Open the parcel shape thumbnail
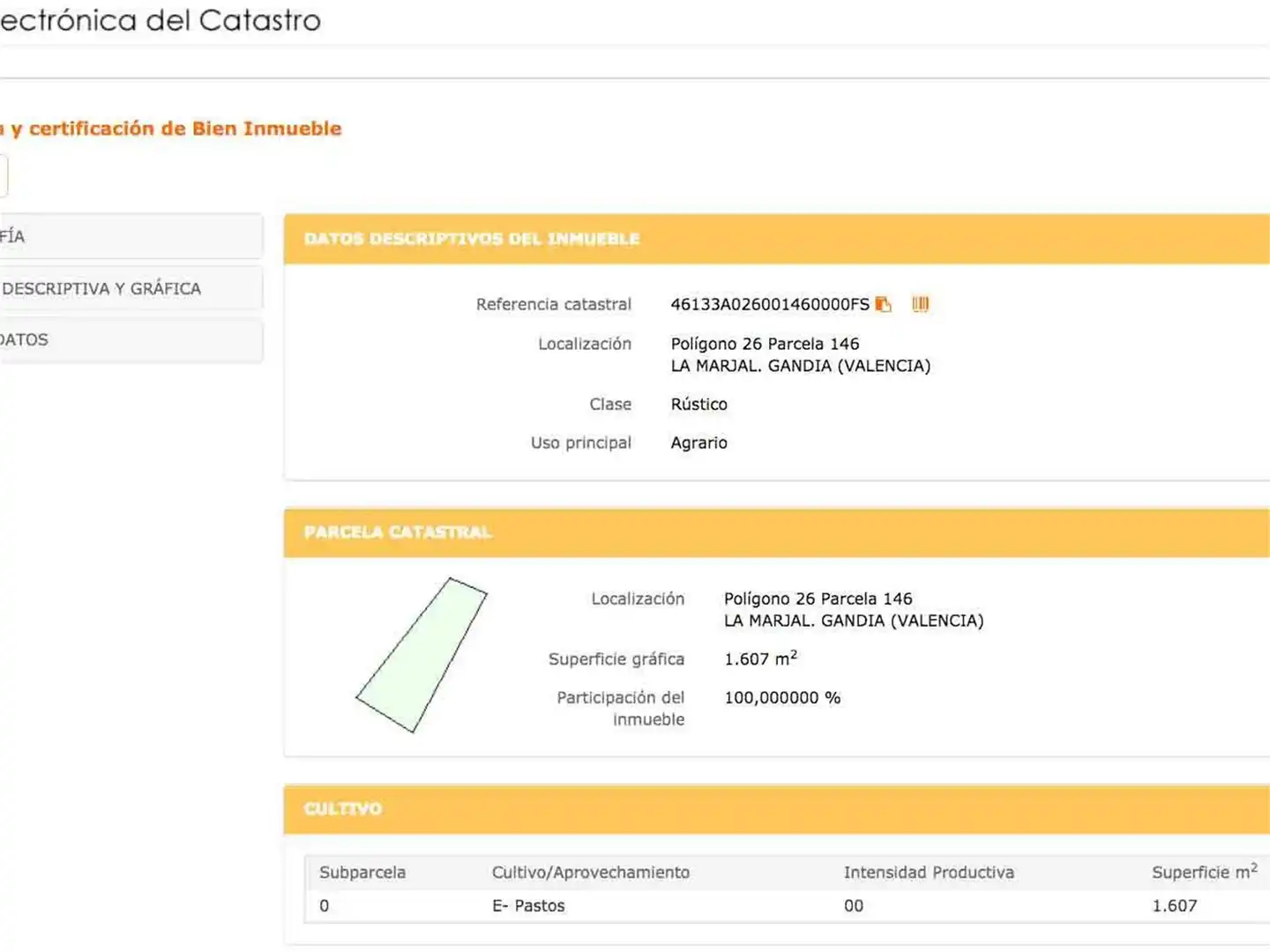The height and width of the screenshot is (952, 1270). pyautogui.click(x=422, y=655)
